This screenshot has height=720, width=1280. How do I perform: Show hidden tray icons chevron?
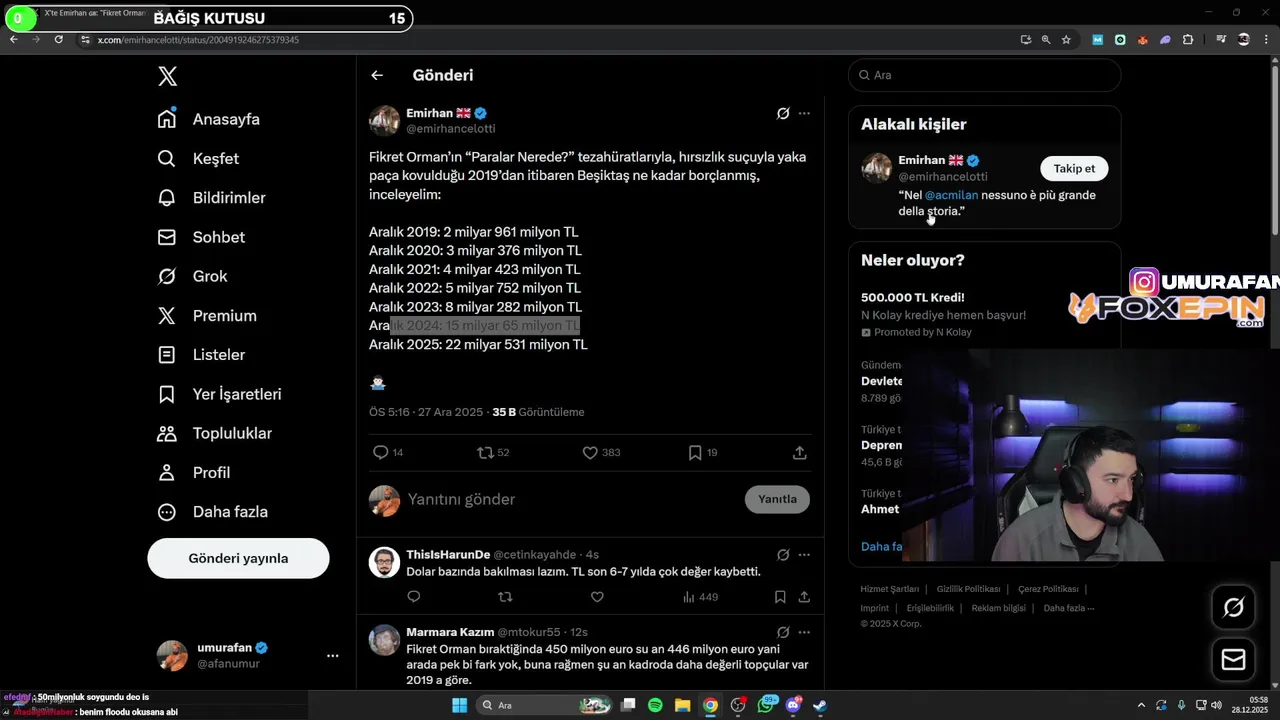[x=1141, y=705]
